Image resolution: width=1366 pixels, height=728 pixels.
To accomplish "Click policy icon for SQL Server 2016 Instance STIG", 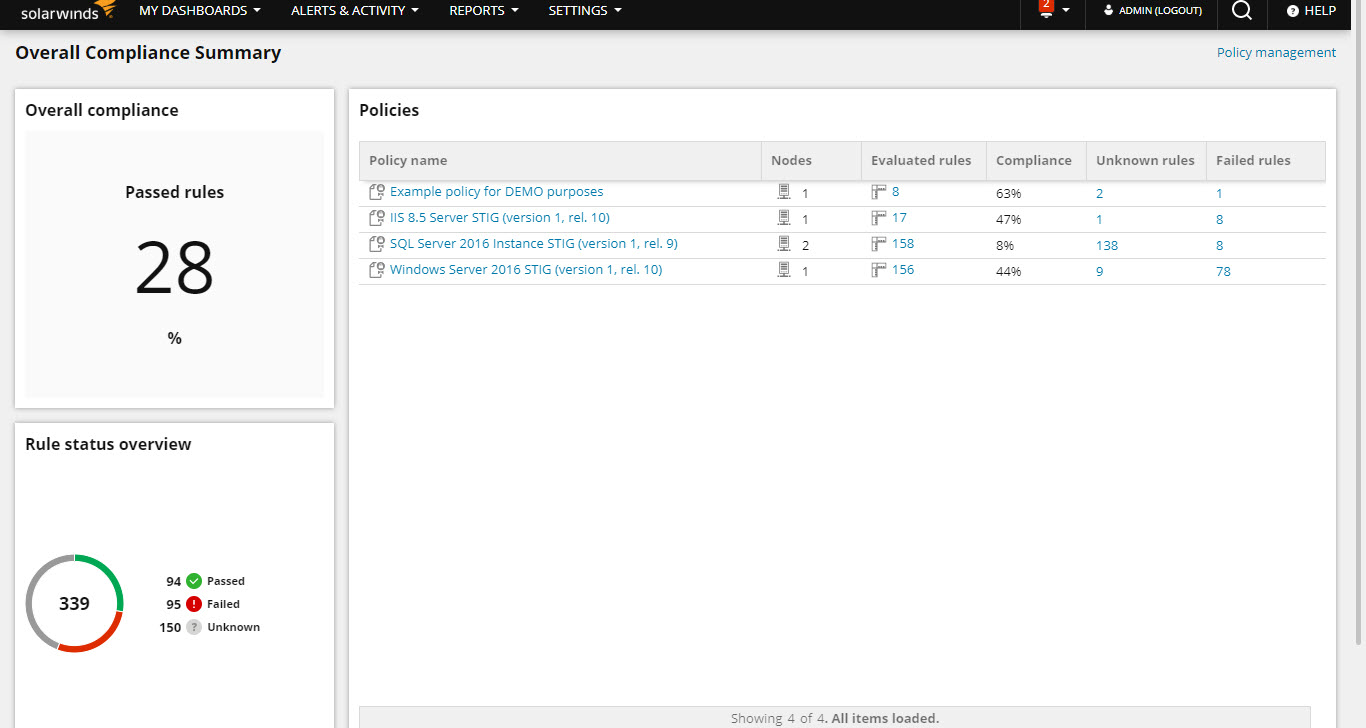I will click(377, 244).
